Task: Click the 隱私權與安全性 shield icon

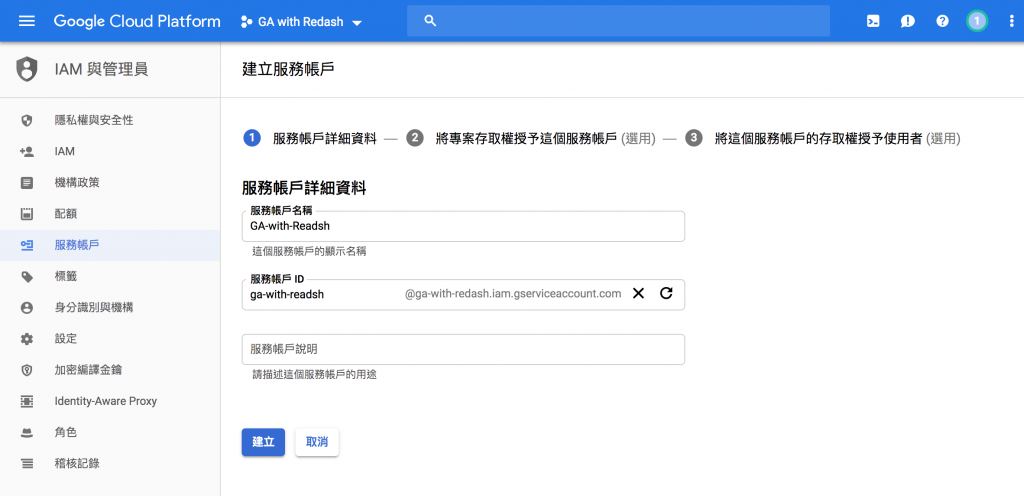Action: point(27,120)
